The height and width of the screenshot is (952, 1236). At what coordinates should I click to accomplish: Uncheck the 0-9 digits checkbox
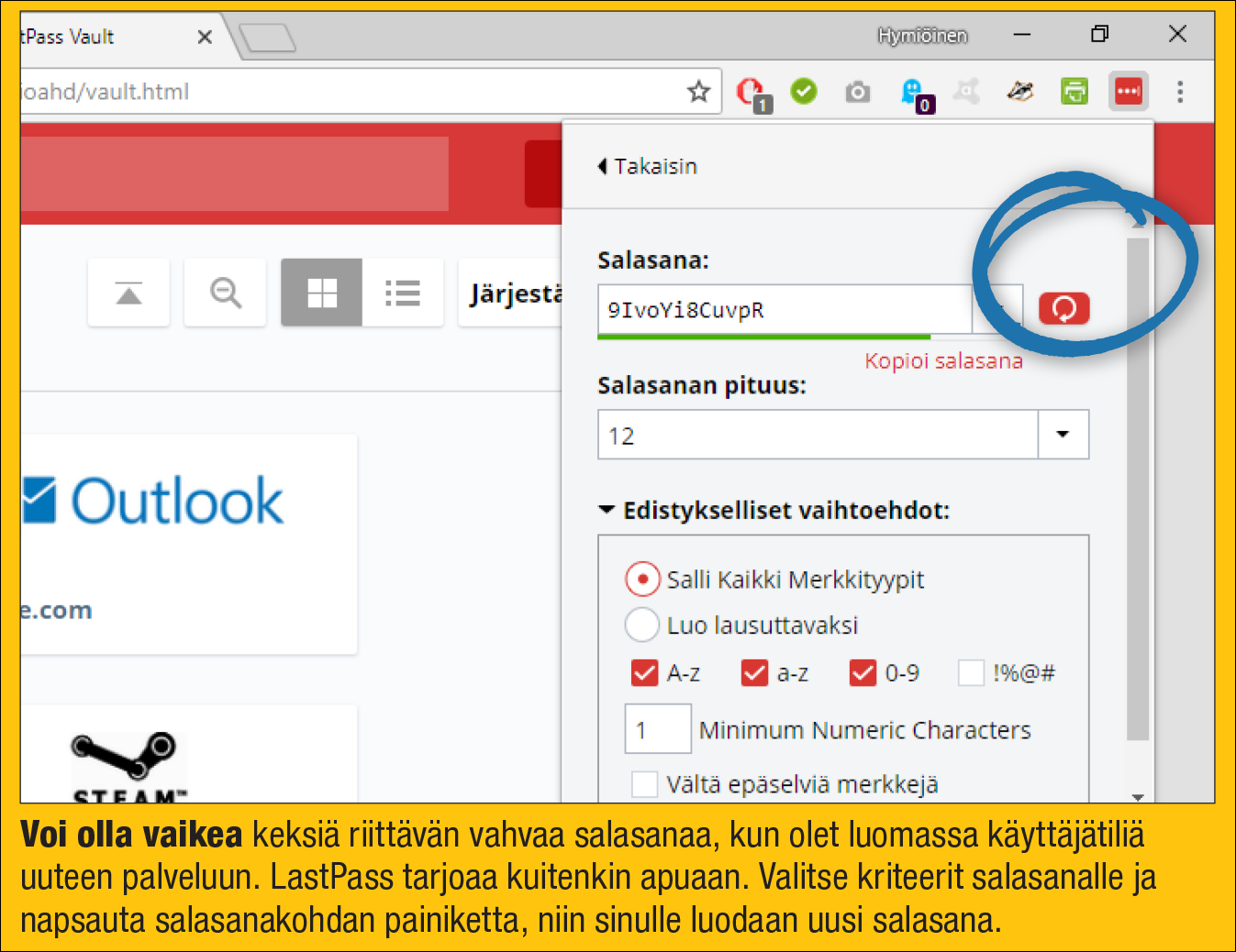pyautogui.click(x=863, y=673)
